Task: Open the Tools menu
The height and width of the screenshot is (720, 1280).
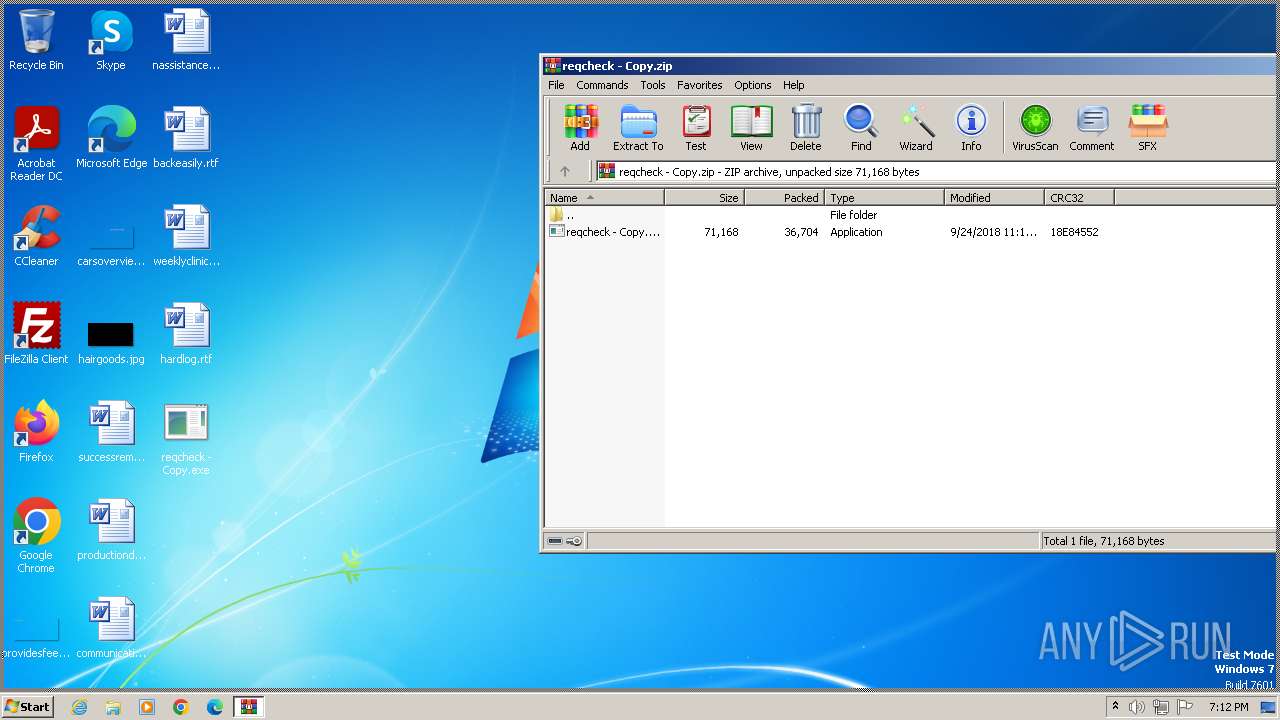Action: pos(653,85)
